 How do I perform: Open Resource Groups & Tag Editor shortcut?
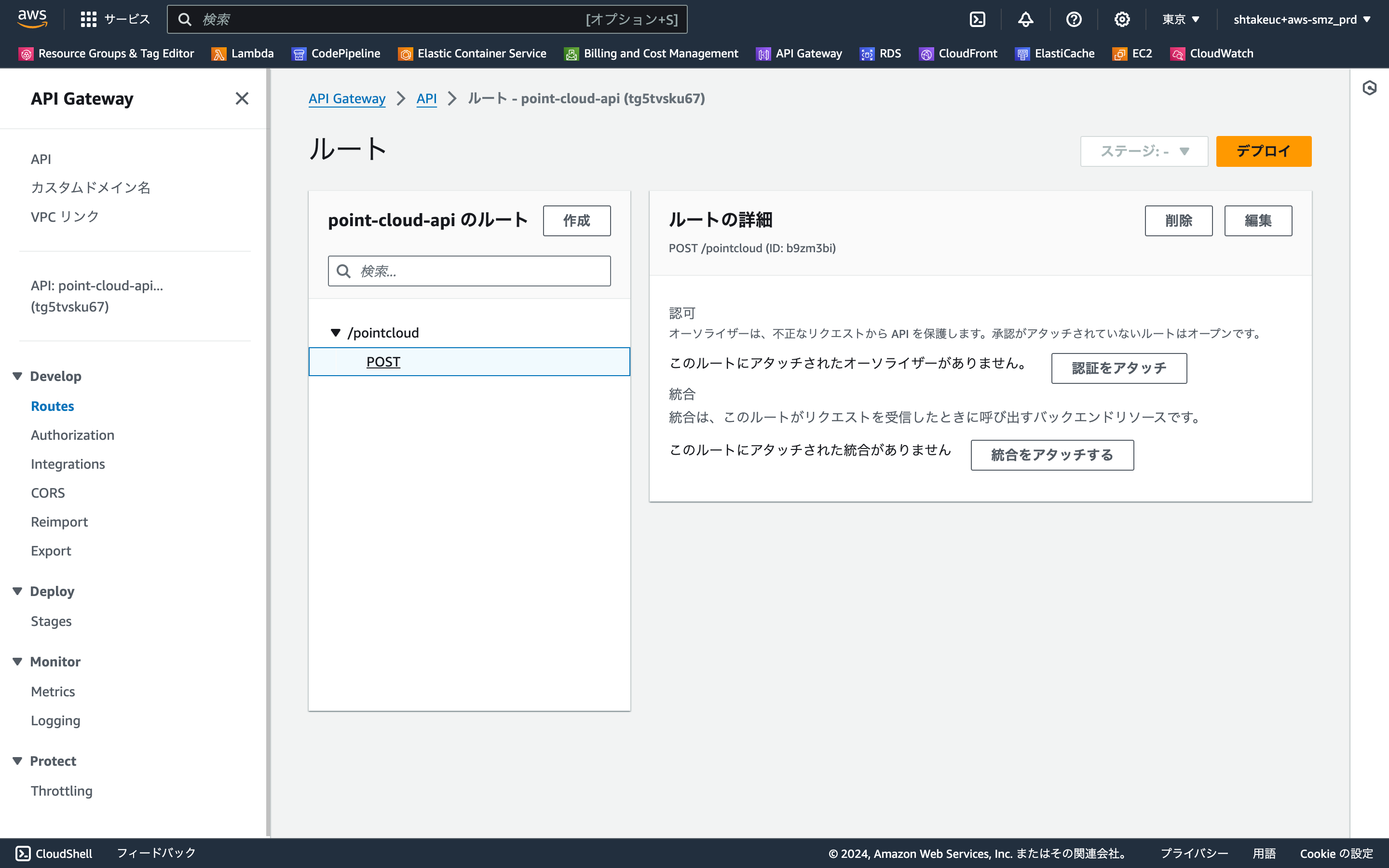[107, 54]
